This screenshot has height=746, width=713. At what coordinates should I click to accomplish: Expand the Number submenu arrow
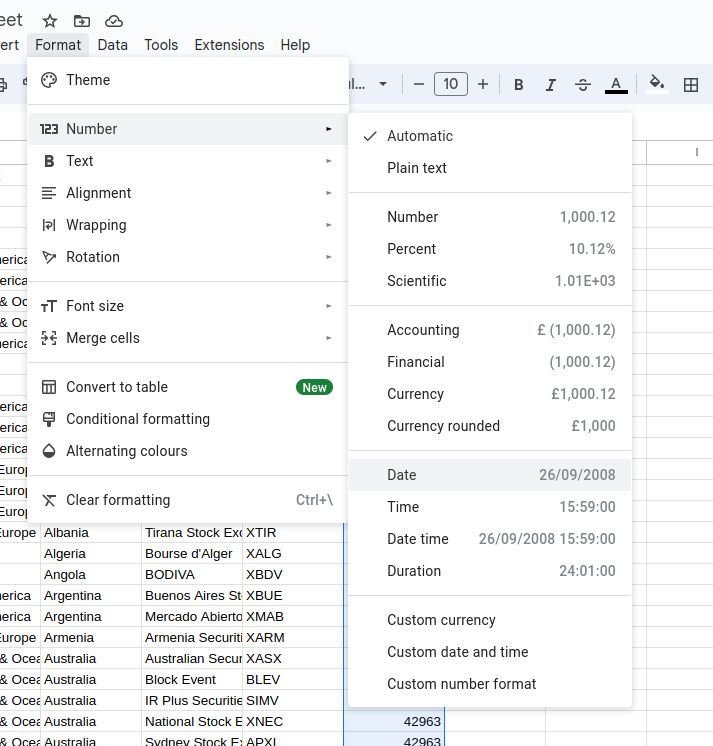pyautogui.click(x=328, y=129)
